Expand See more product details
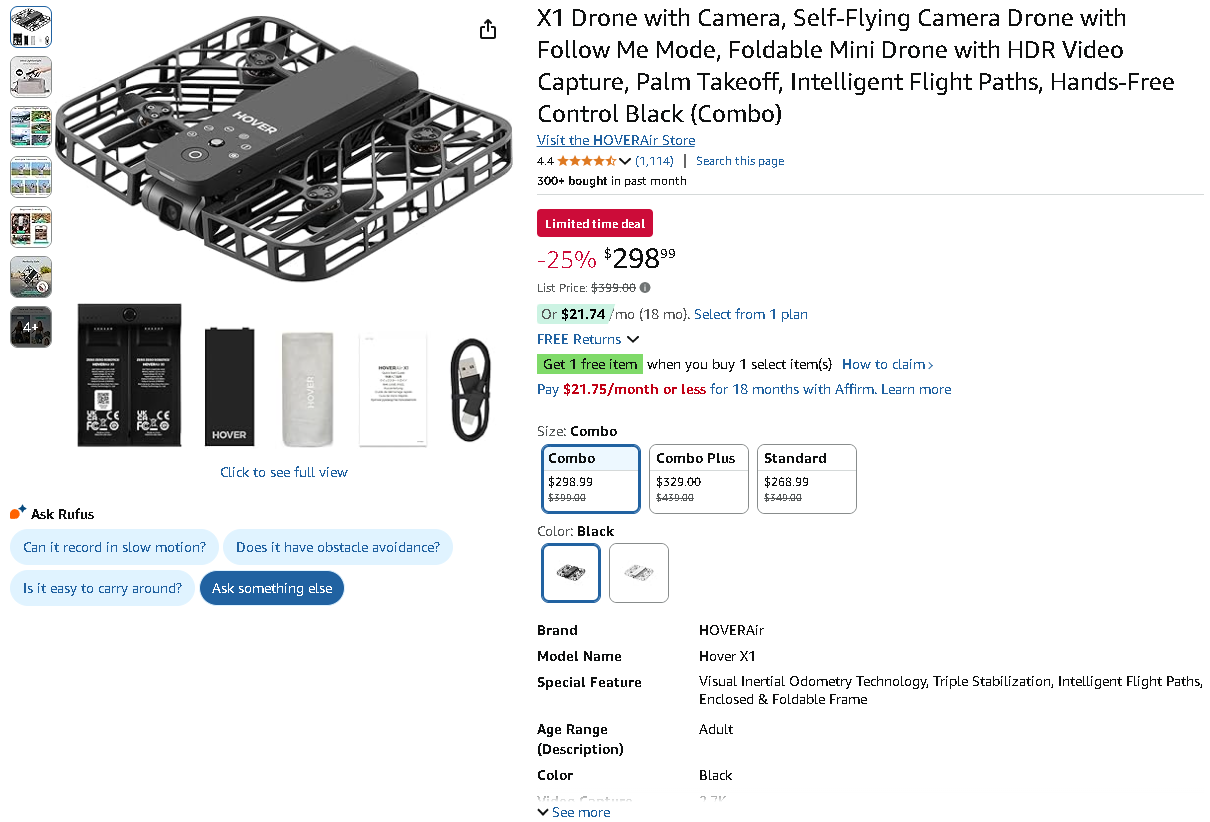Image resolution: width=1210 pixels, height=822 pixels. coord(574,812)
